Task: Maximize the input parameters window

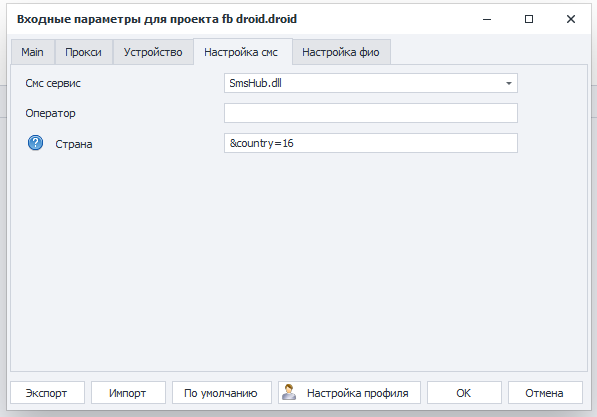Action: [529, 19]
